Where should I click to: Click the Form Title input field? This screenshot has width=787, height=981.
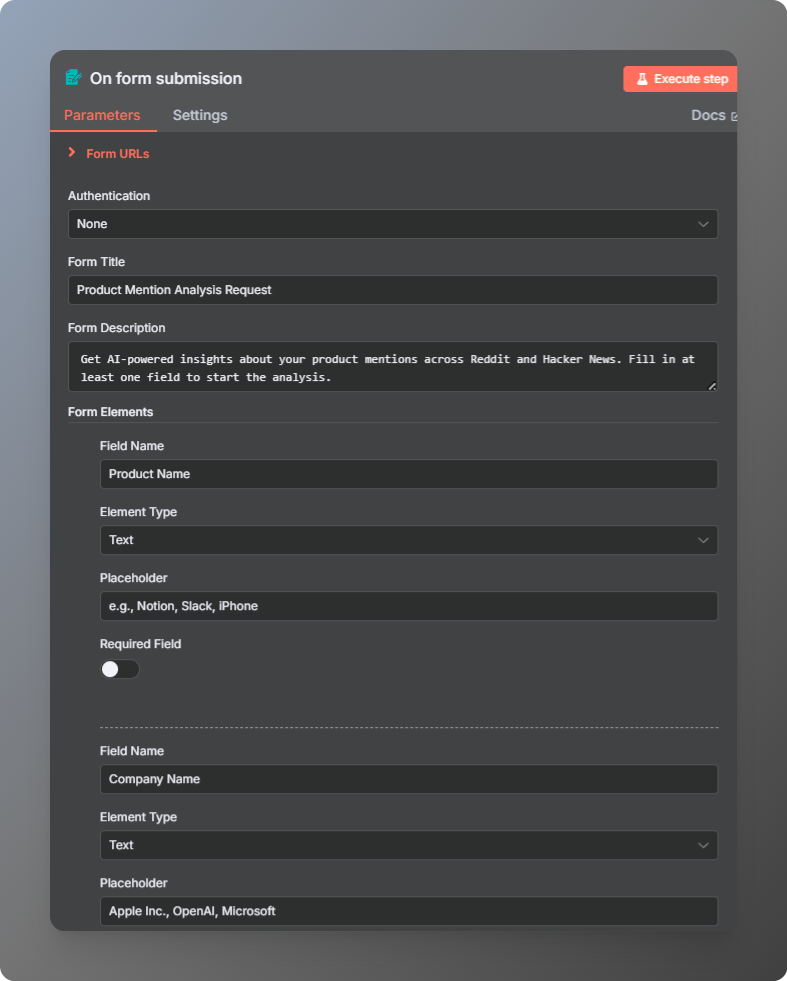[x=392, y=290]
